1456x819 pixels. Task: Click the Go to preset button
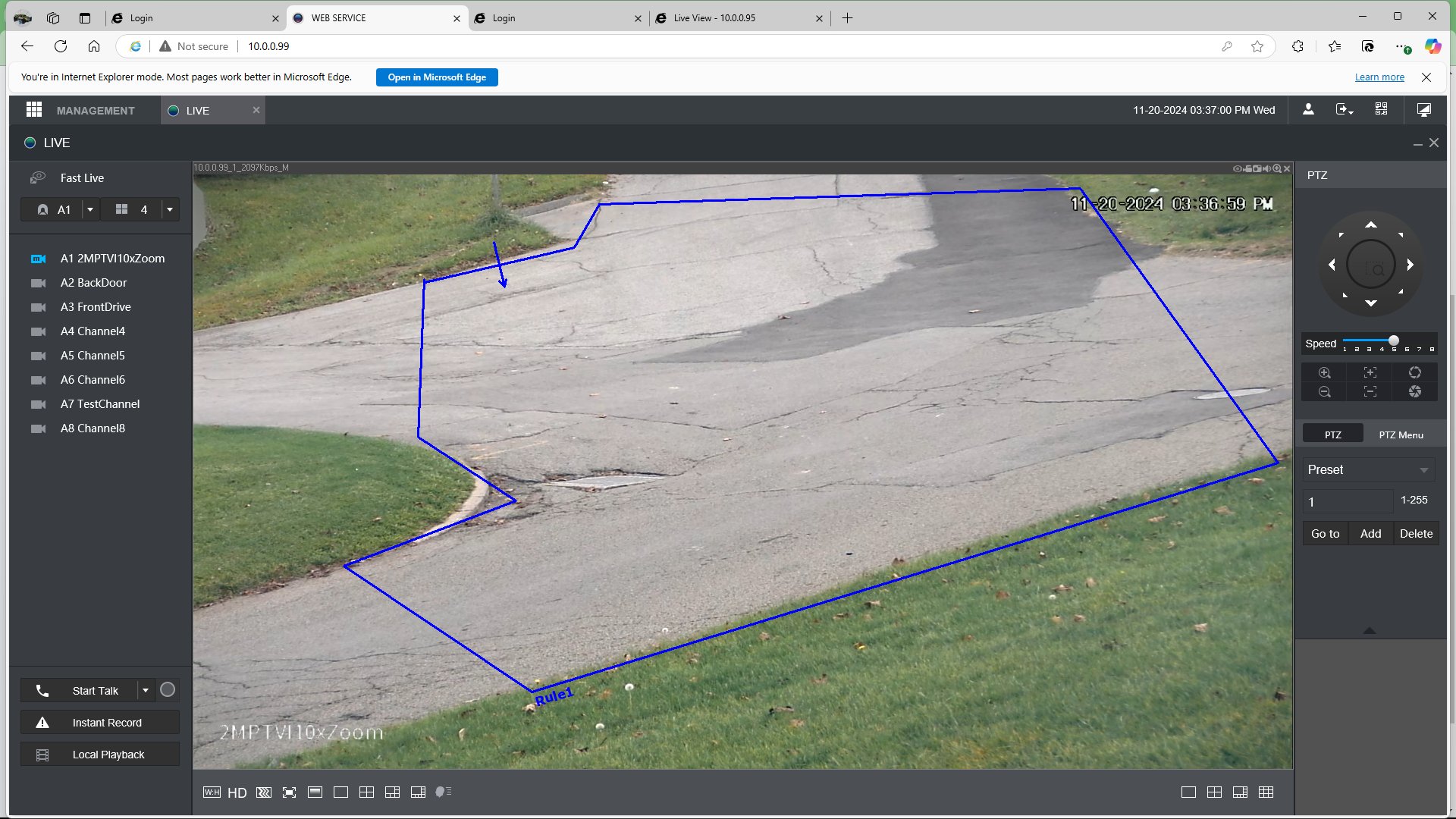click(1326, 534)
